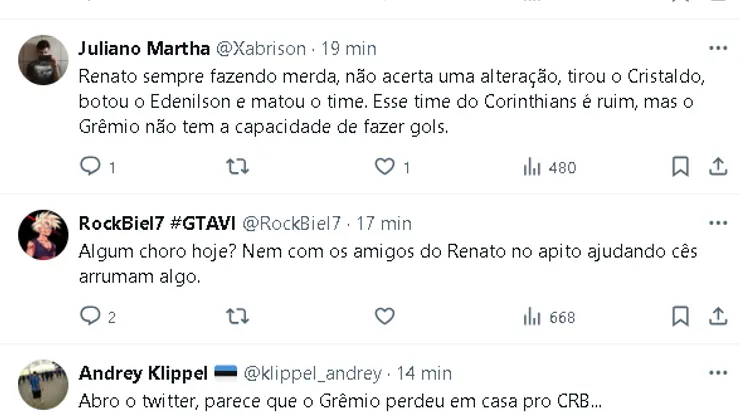Visit the @RockBiel7 handle link
The image size is (740, 416).
[x=292, y=223]
